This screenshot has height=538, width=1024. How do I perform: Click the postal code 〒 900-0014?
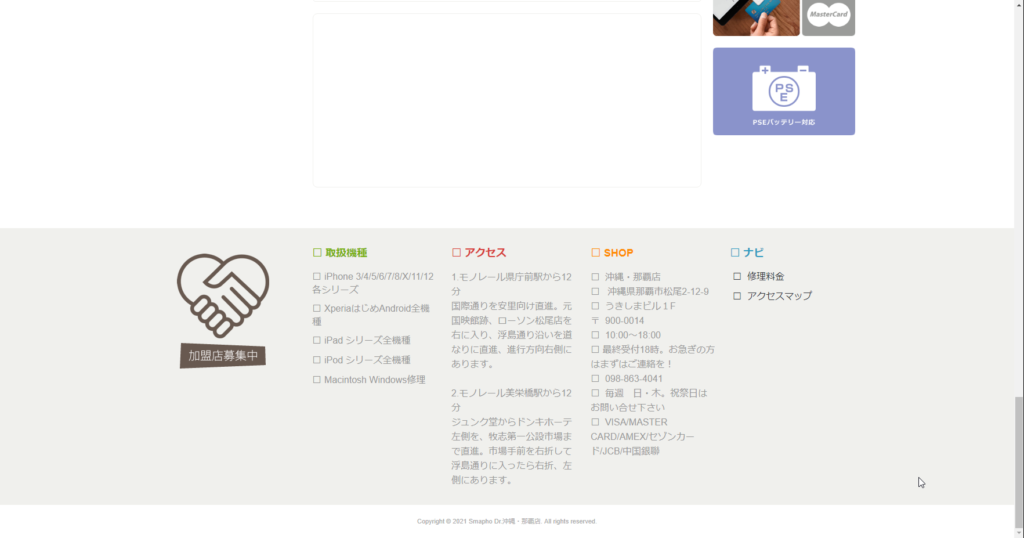point(618,321)
